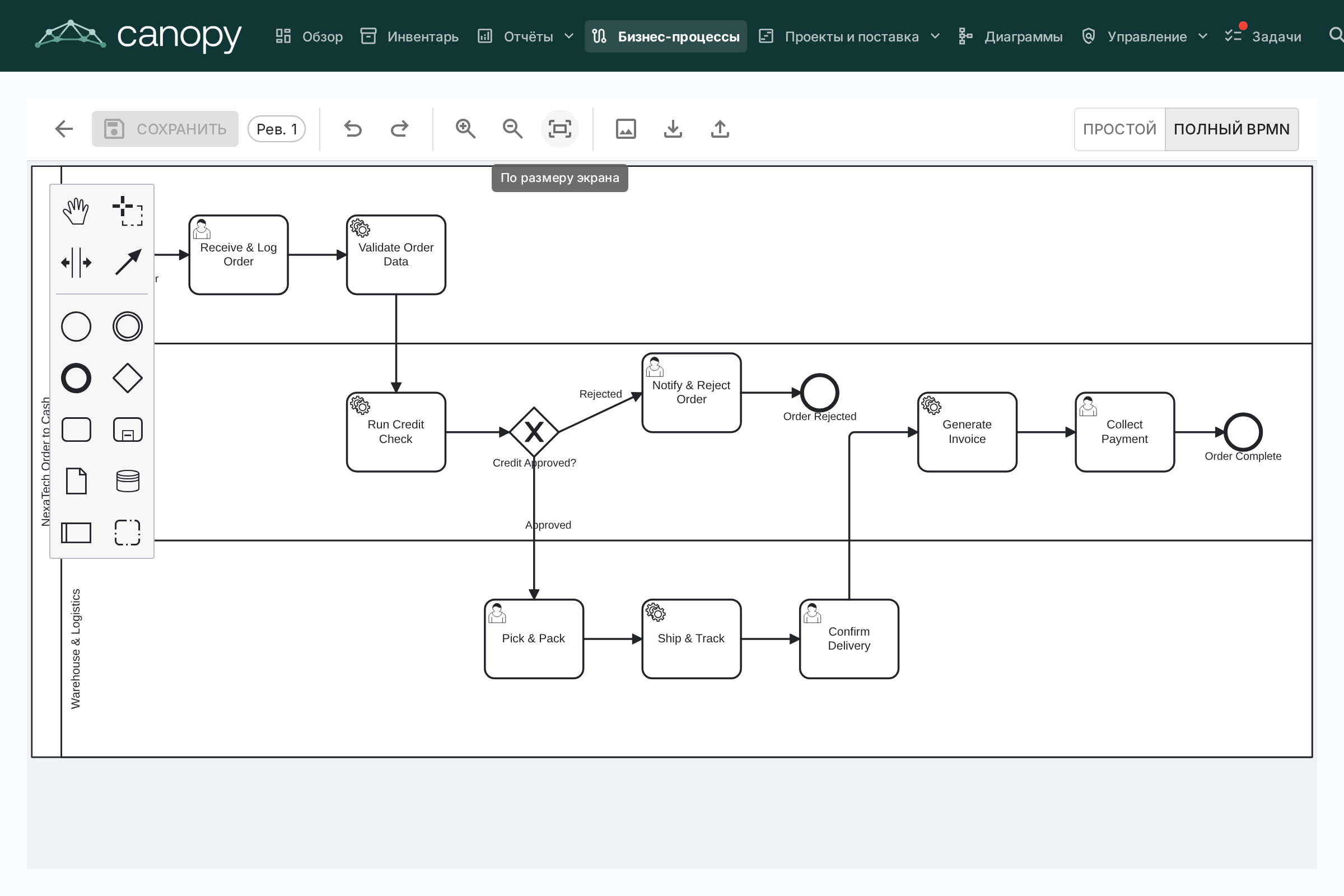Pick the data object shape from palette
Image resolution: width=1344 pixels, height=896 pixels.
76,481
